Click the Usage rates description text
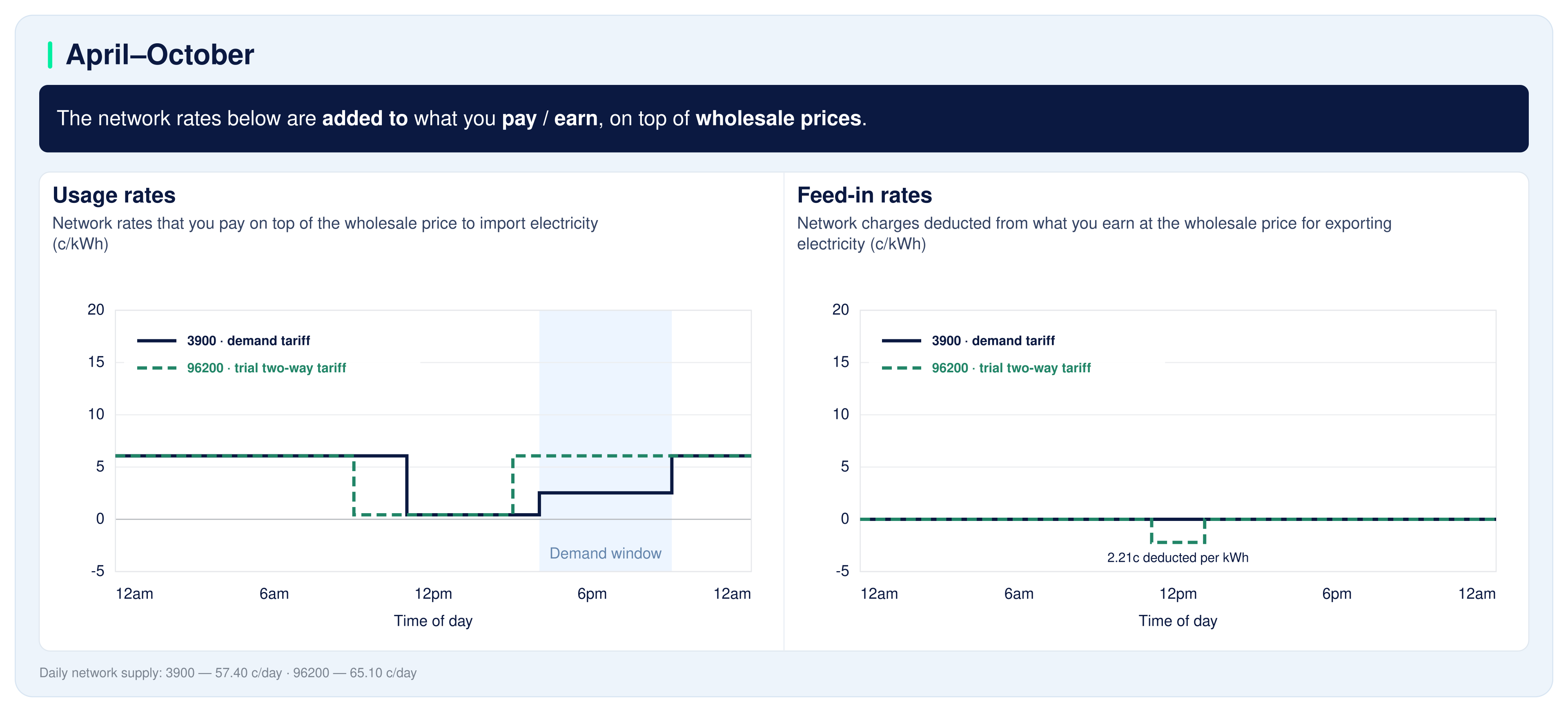Screen dimensions: 1568x712 (325, 234)
